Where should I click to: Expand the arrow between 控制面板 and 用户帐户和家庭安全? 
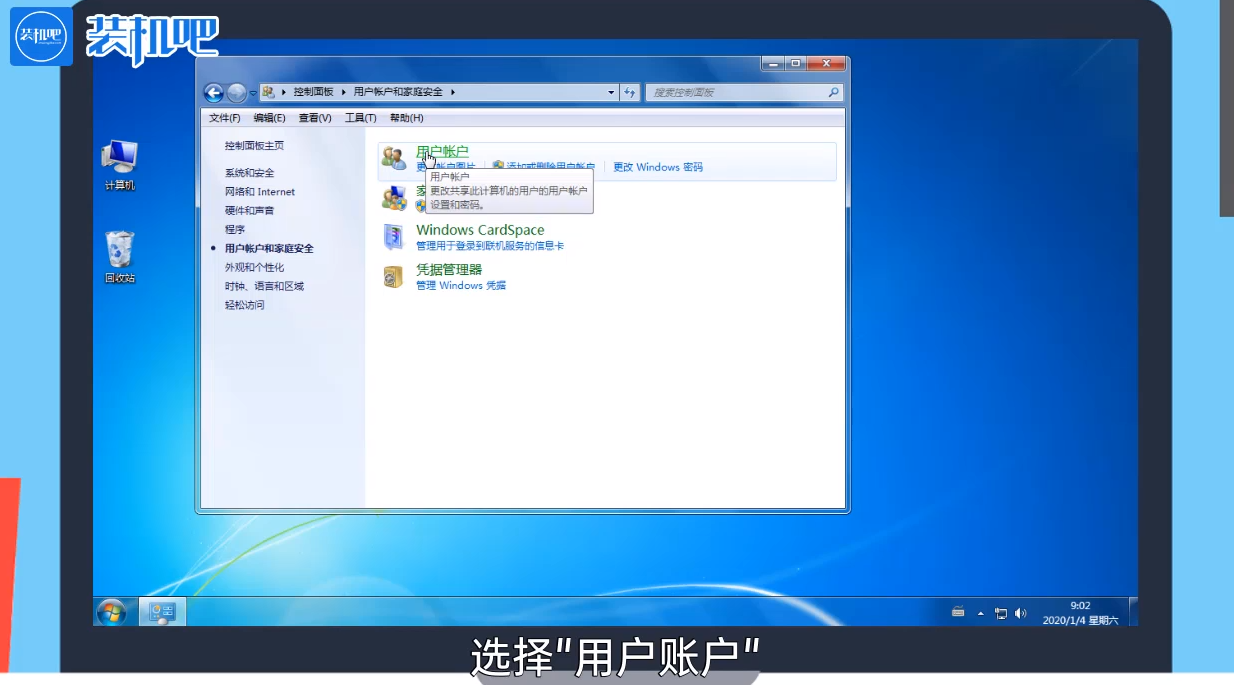tap(344, 92)
